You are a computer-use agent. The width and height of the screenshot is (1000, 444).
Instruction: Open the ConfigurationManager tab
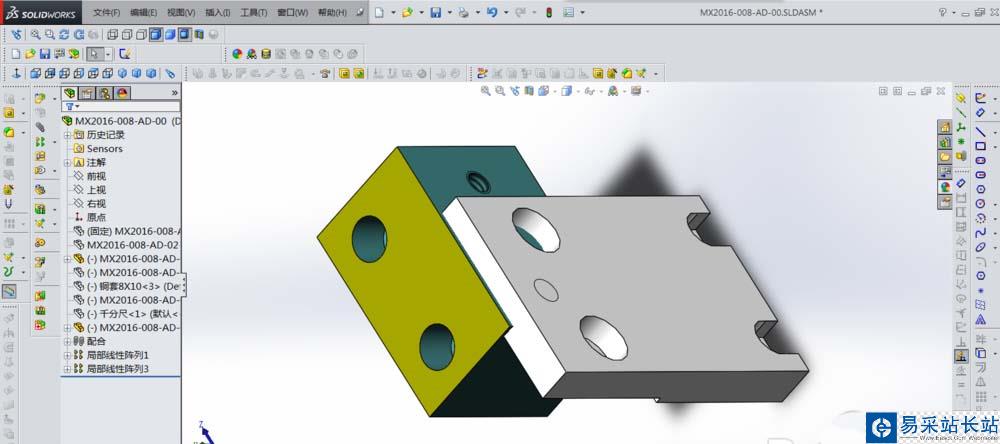pyautogui.click(x=105, y=93)
